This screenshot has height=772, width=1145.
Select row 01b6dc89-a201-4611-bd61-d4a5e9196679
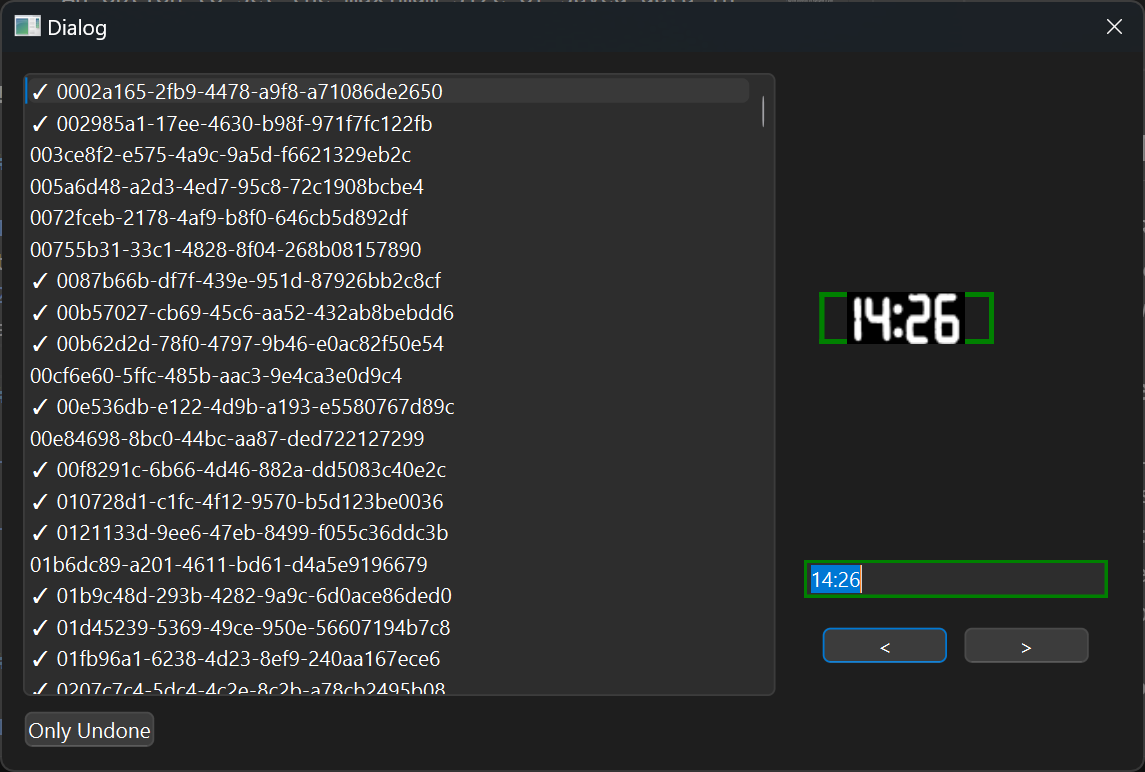click(388, 565)
